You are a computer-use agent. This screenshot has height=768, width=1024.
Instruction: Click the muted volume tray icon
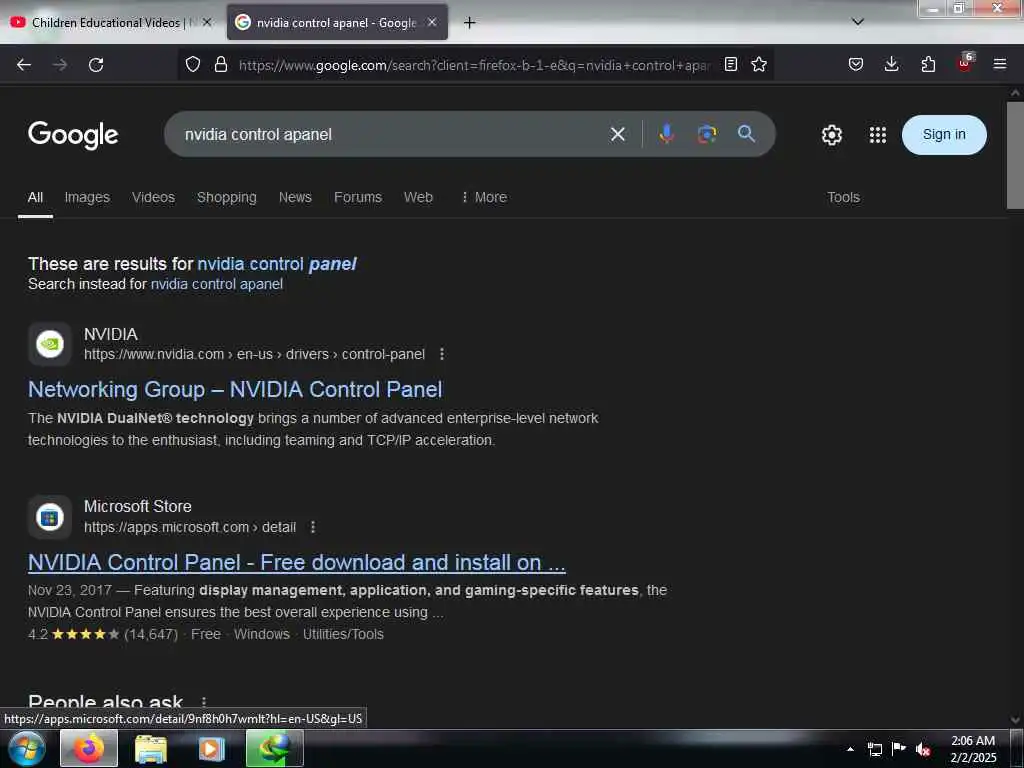(923, 749)
